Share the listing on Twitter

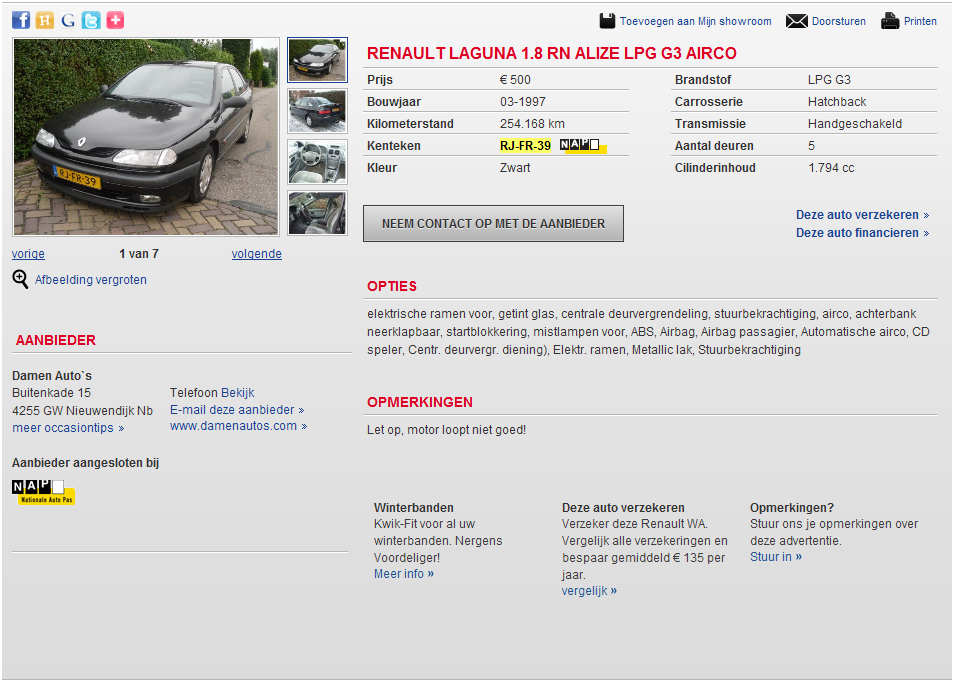91,20
